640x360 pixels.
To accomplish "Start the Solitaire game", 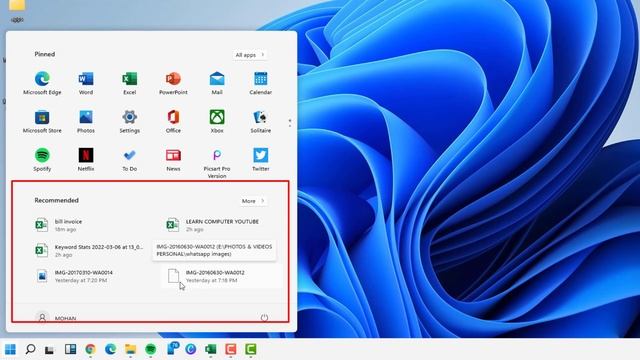I will [x=260, y=122].
